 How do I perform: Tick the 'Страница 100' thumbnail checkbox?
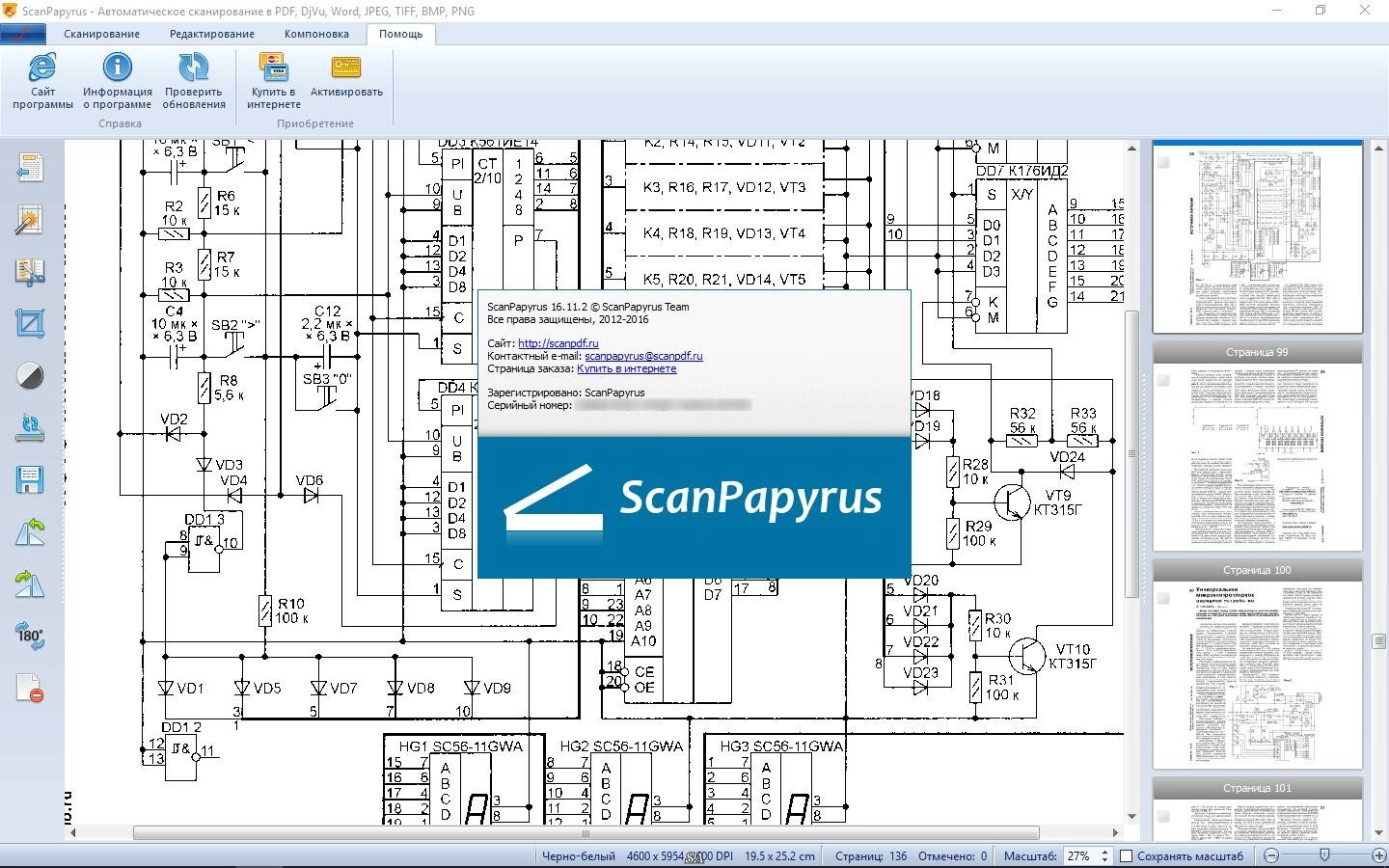click(x=1163, y=598)
